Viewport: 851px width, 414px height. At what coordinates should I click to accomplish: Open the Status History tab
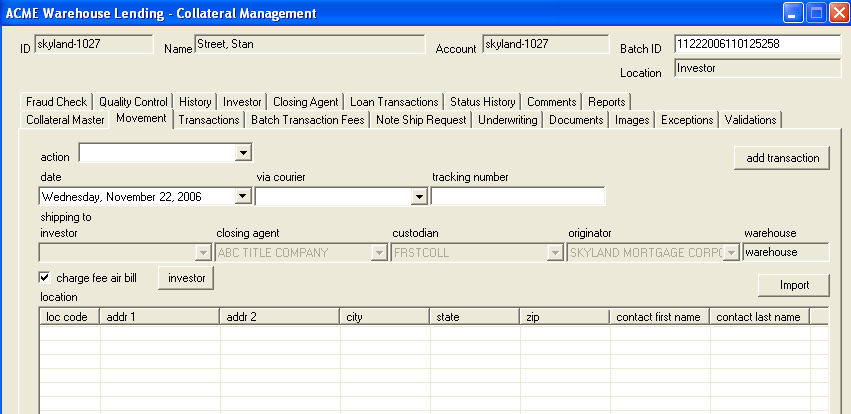coord(482,102)
